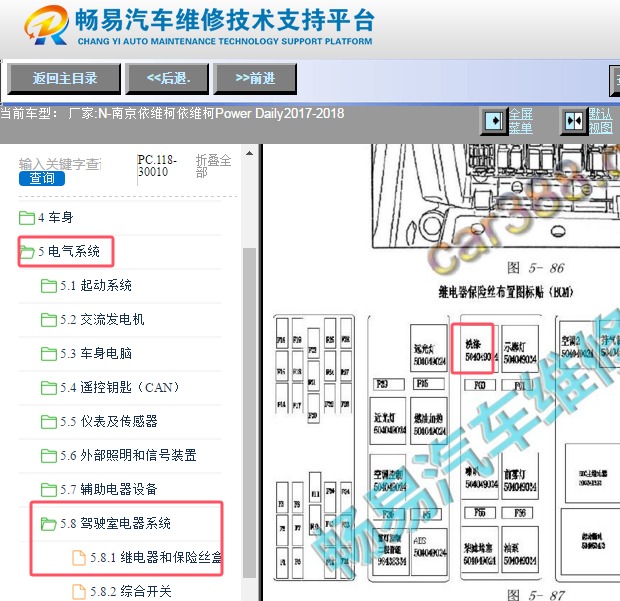
Task: Click the ABS relay box in diagram
Action: [429, 551]
